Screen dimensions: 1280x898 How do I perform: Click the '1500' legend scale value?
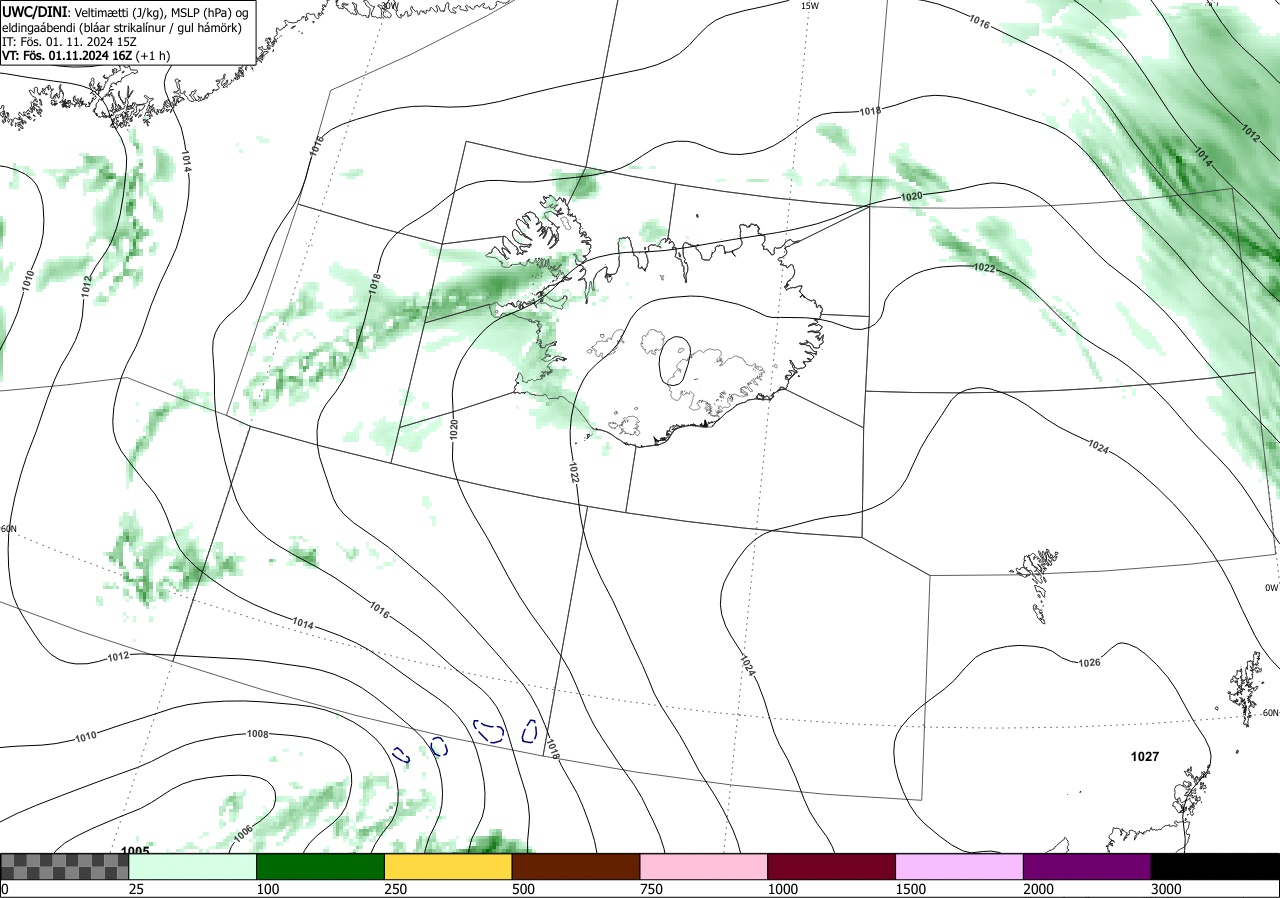(x=911, y=889)
